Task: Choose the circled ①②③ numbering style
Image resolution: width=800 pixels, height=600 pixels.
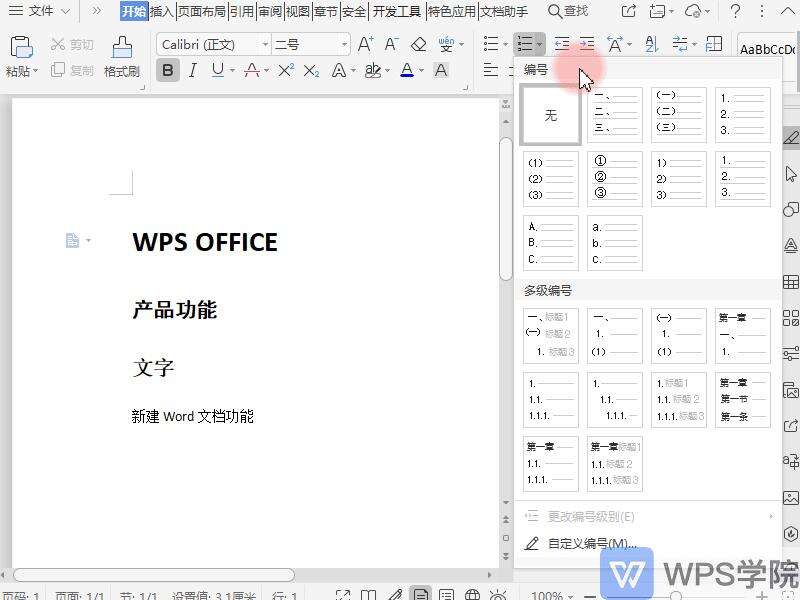Action: (614, 179)
